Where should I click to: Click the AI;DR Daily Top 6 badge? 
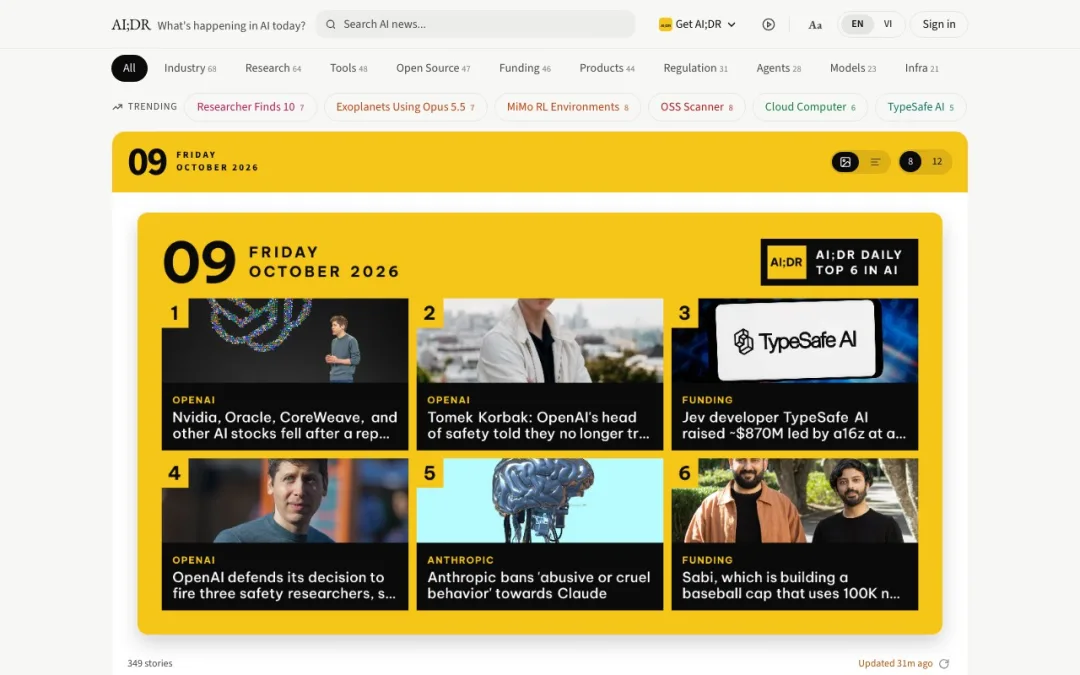839,262
